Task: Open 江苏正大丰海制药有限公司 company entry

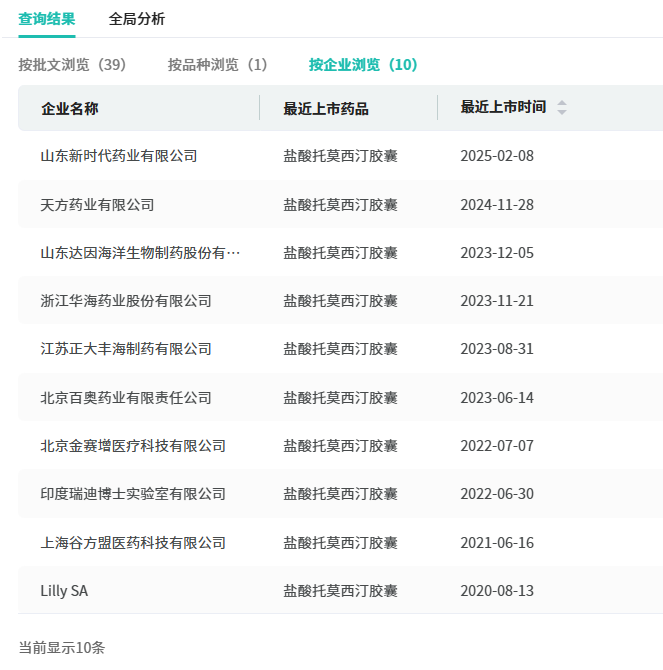Action: click(126, 349)
